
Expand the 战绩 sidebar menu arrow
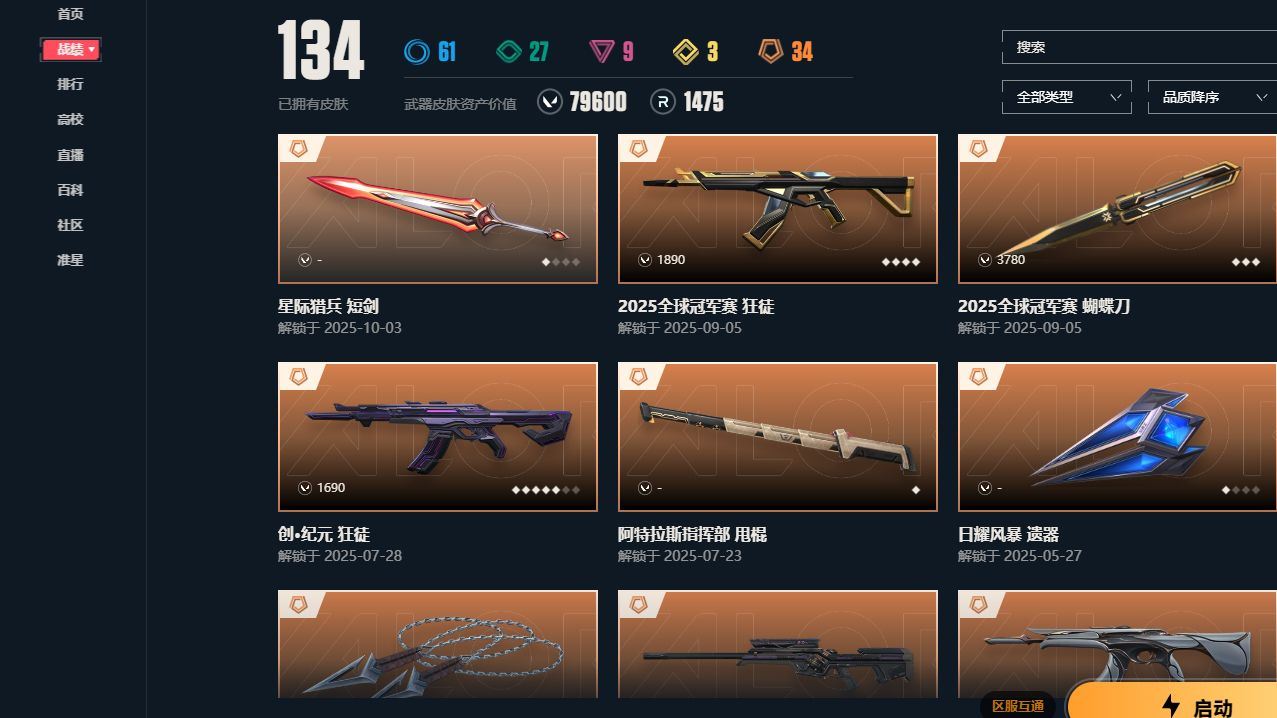pyautogui.click(x=92, y=49)
